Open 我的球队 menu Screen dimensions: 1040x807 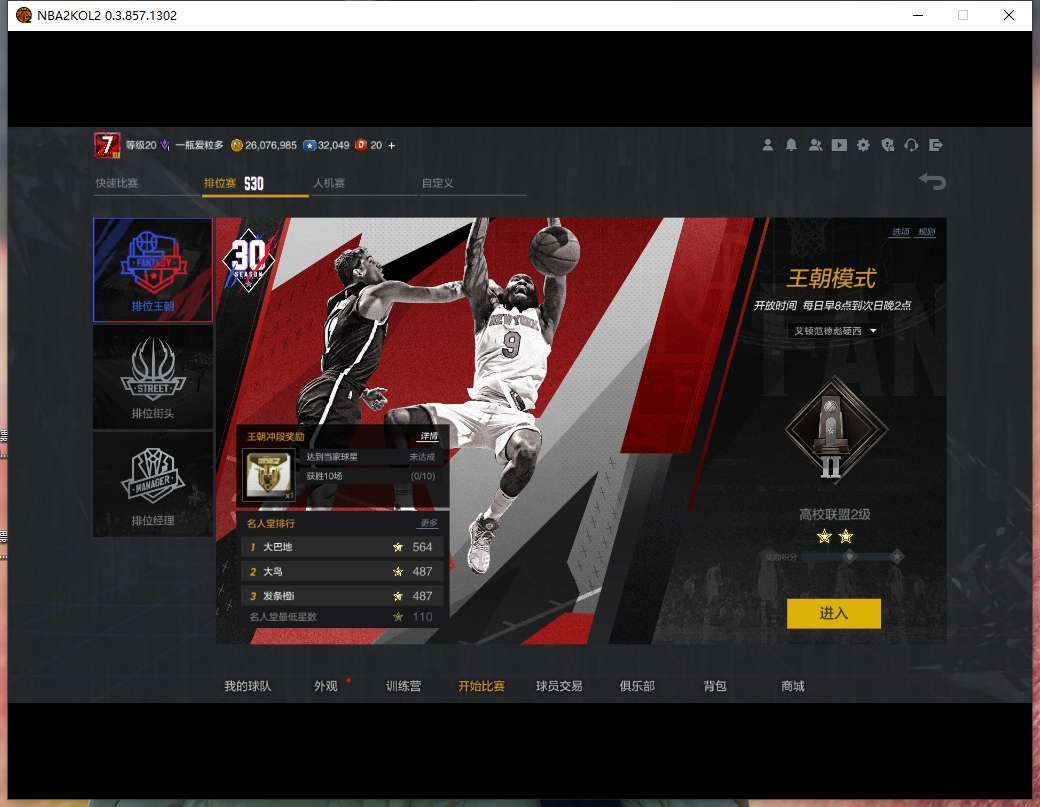(247, 686)
